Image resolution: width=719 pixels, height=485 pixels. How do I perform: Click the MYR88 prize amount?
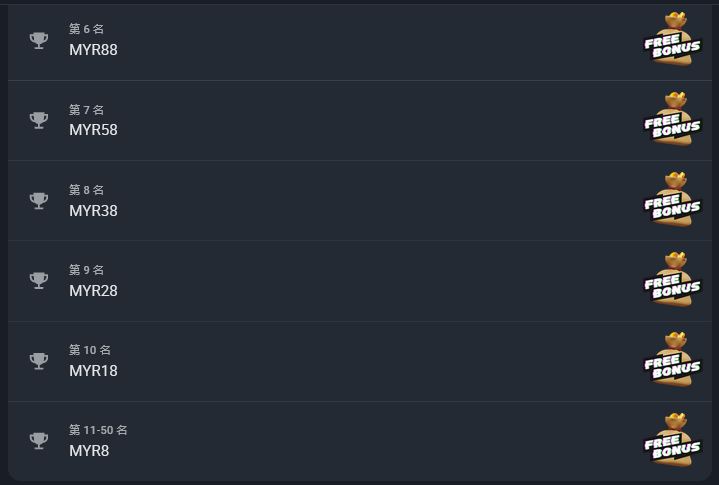tap(93, 50)
